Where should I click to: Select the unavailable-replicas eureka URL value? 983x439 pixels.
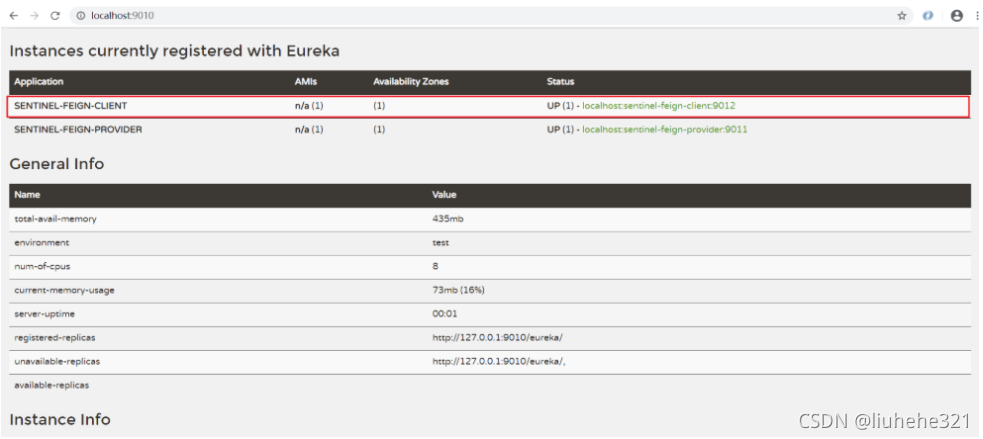click(x=499, y=362)
